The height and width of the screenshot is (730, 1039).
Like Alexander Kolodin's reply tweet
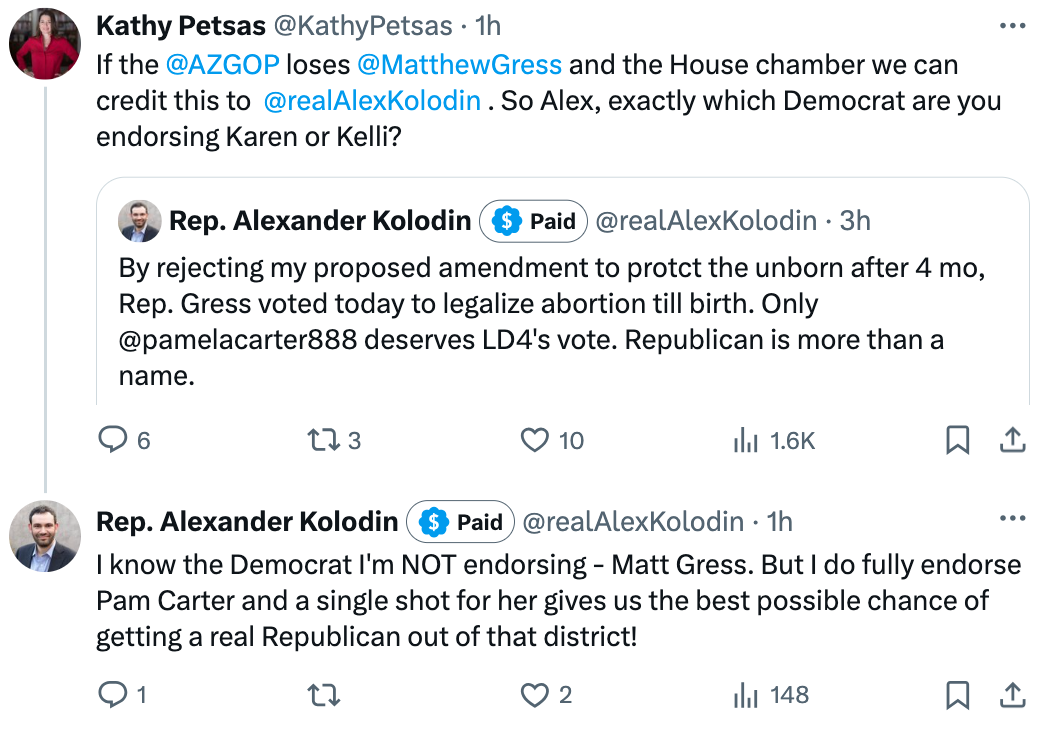click(x=537, y=695)
